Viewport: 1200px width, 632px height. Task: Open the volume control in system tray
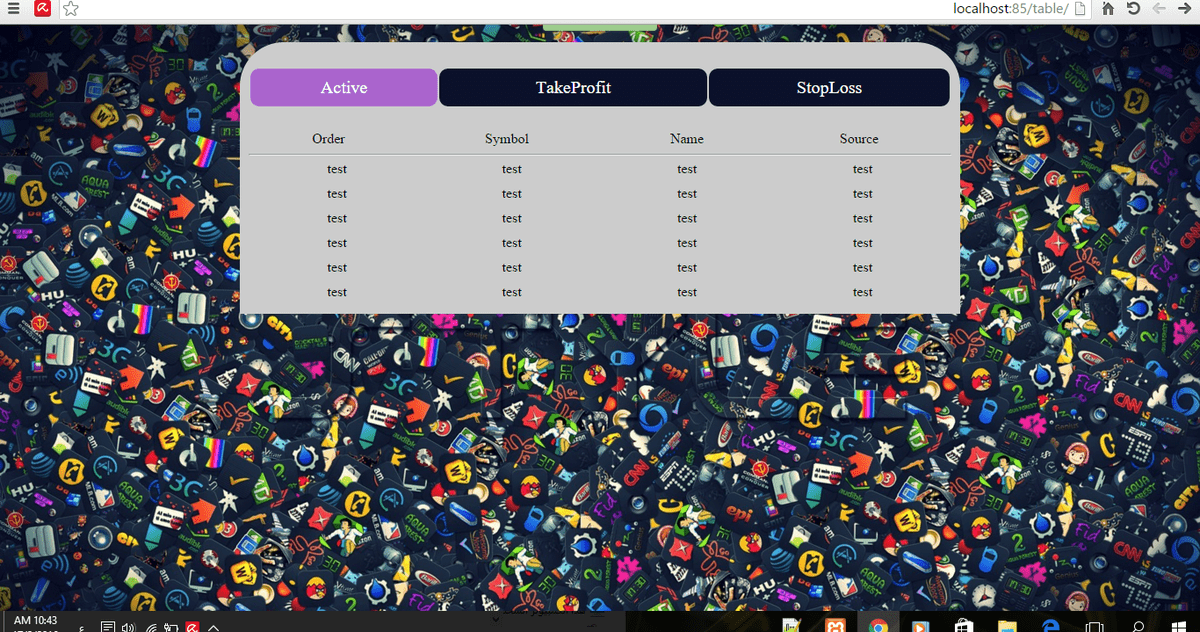click(128, 627)
